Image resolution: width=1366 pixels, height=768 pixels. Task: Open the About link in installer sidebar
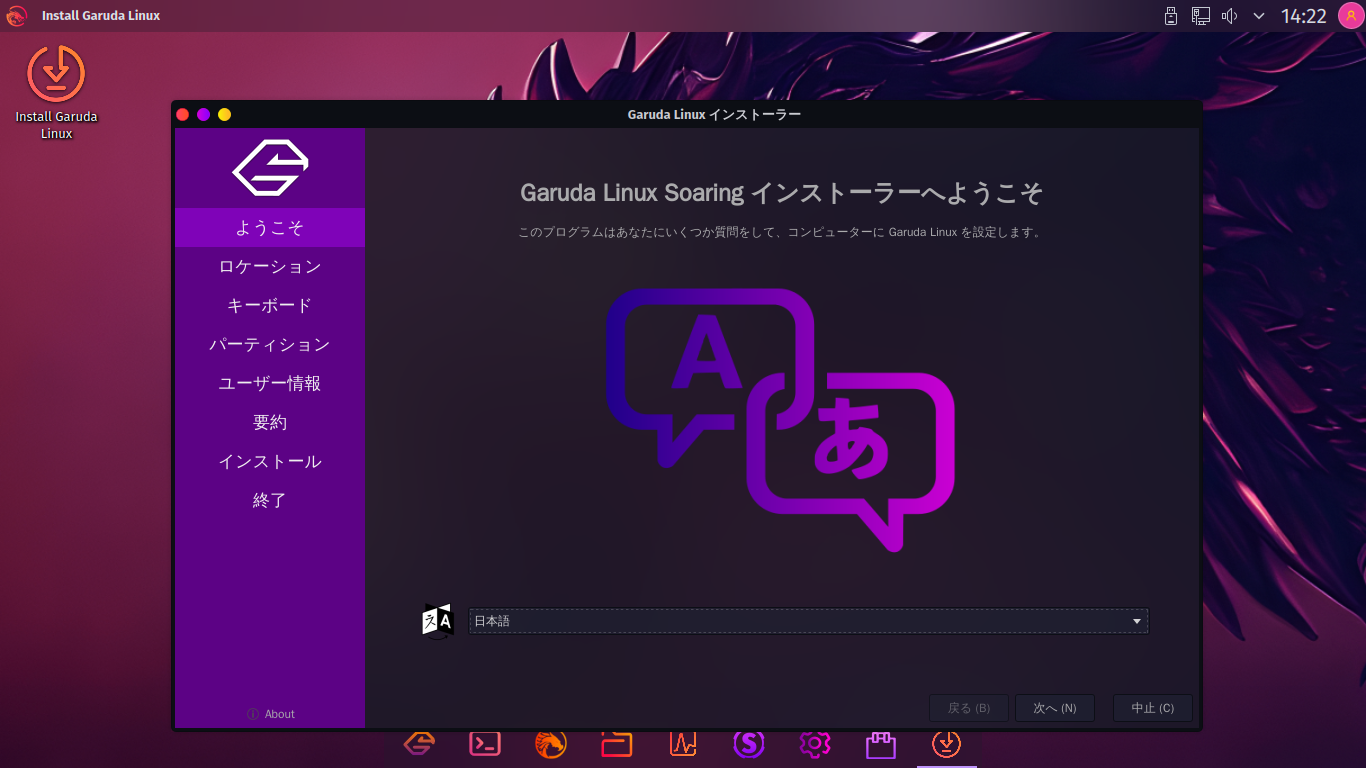[x=271, y=714]
